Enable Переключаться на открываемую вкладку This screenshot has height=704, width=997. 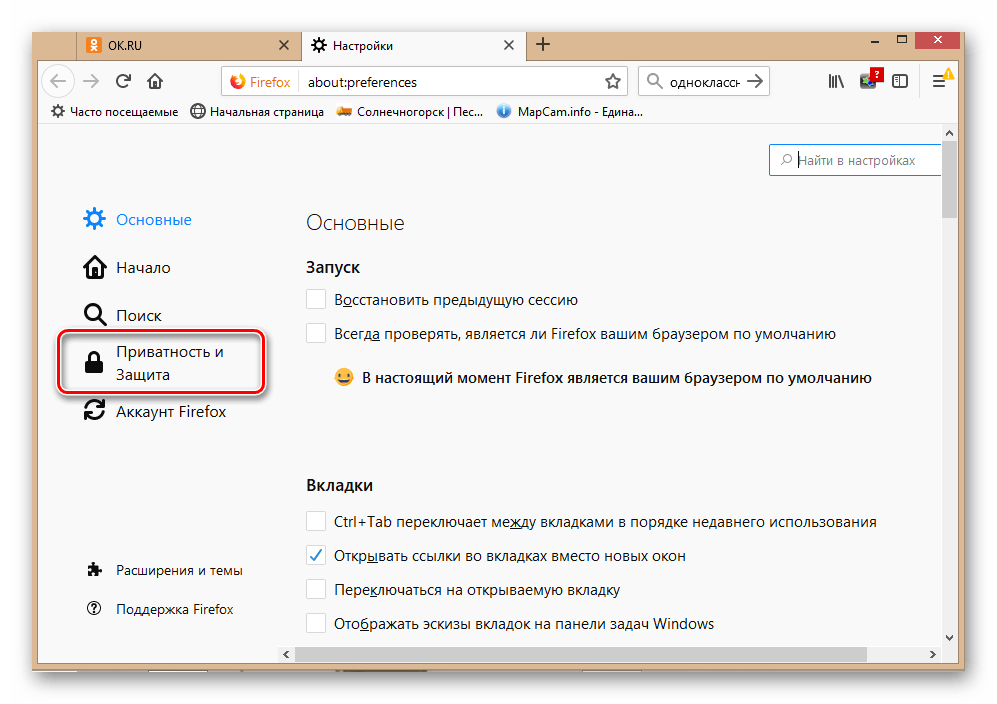point(315,589)
